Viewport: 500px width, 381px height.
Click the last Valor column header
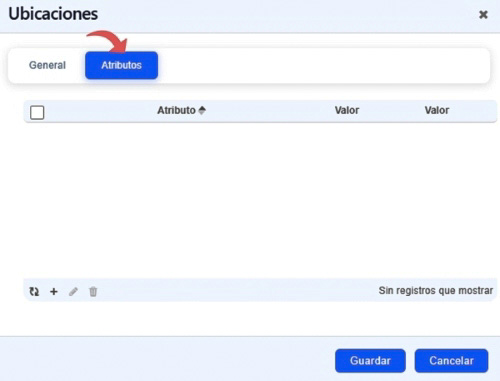[x=437, y=110]
